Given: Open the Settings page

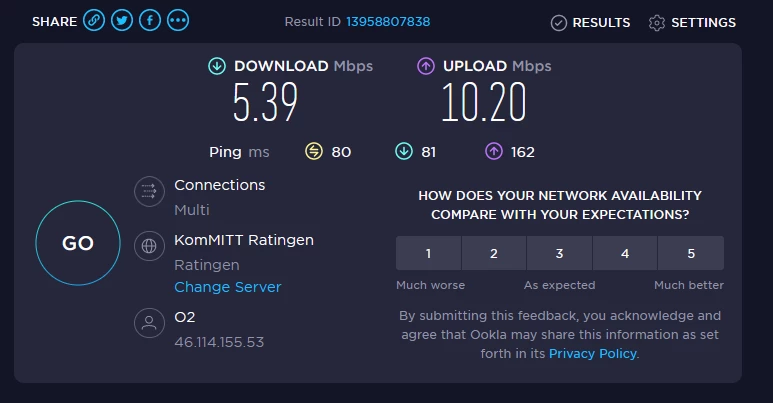Looking at the screenshot, I should (x=692, y=22).
